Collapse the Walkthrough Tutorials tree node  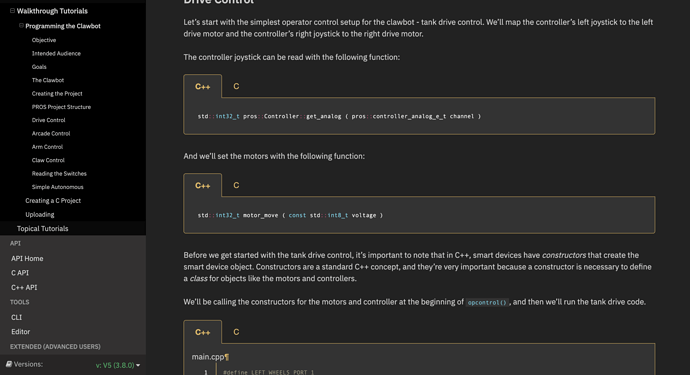tap(12, 11)
